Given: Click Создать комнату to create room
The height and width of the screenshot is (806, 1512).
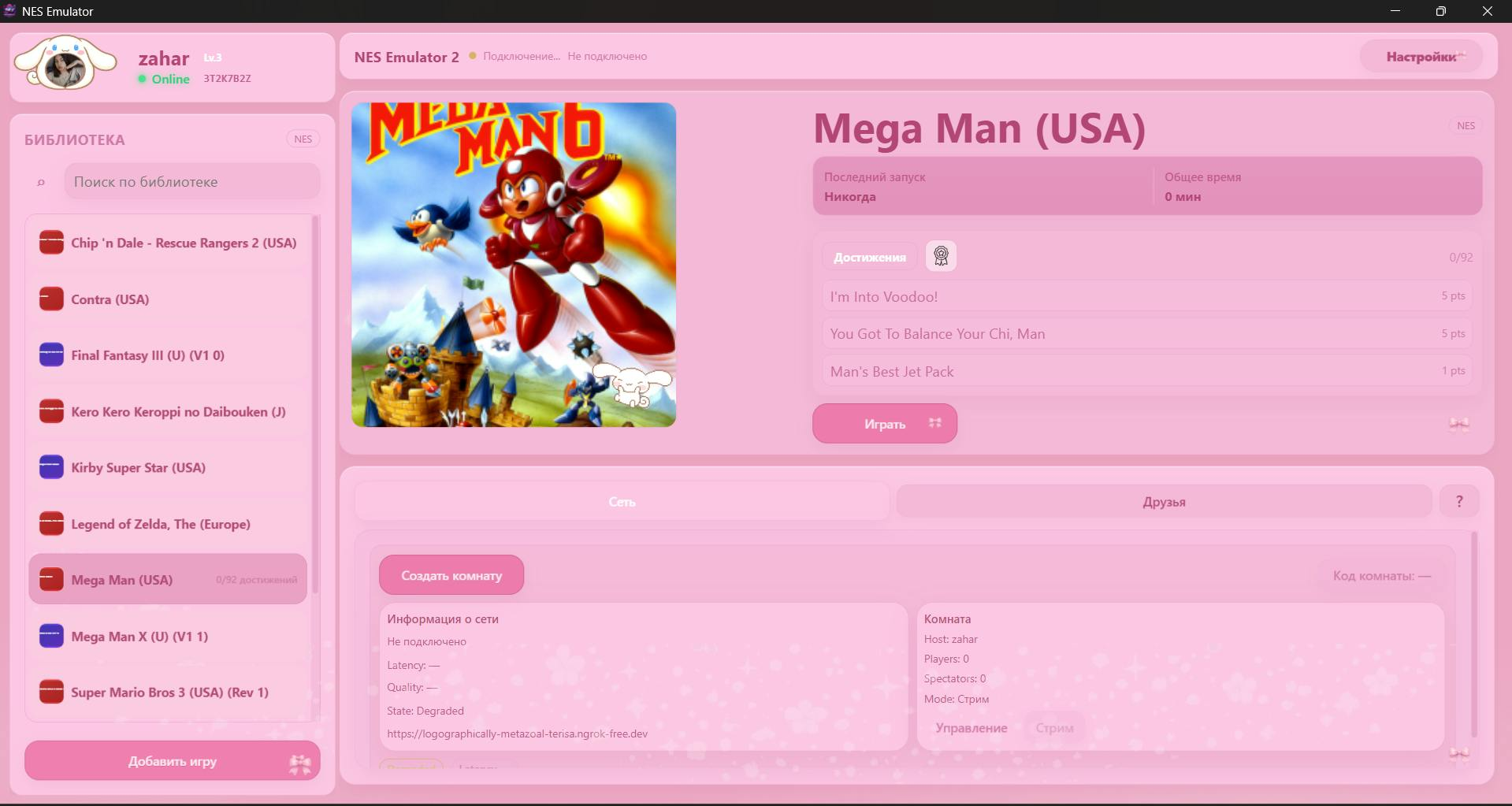Looking at the screenshot, I should (x=451, y=575).
